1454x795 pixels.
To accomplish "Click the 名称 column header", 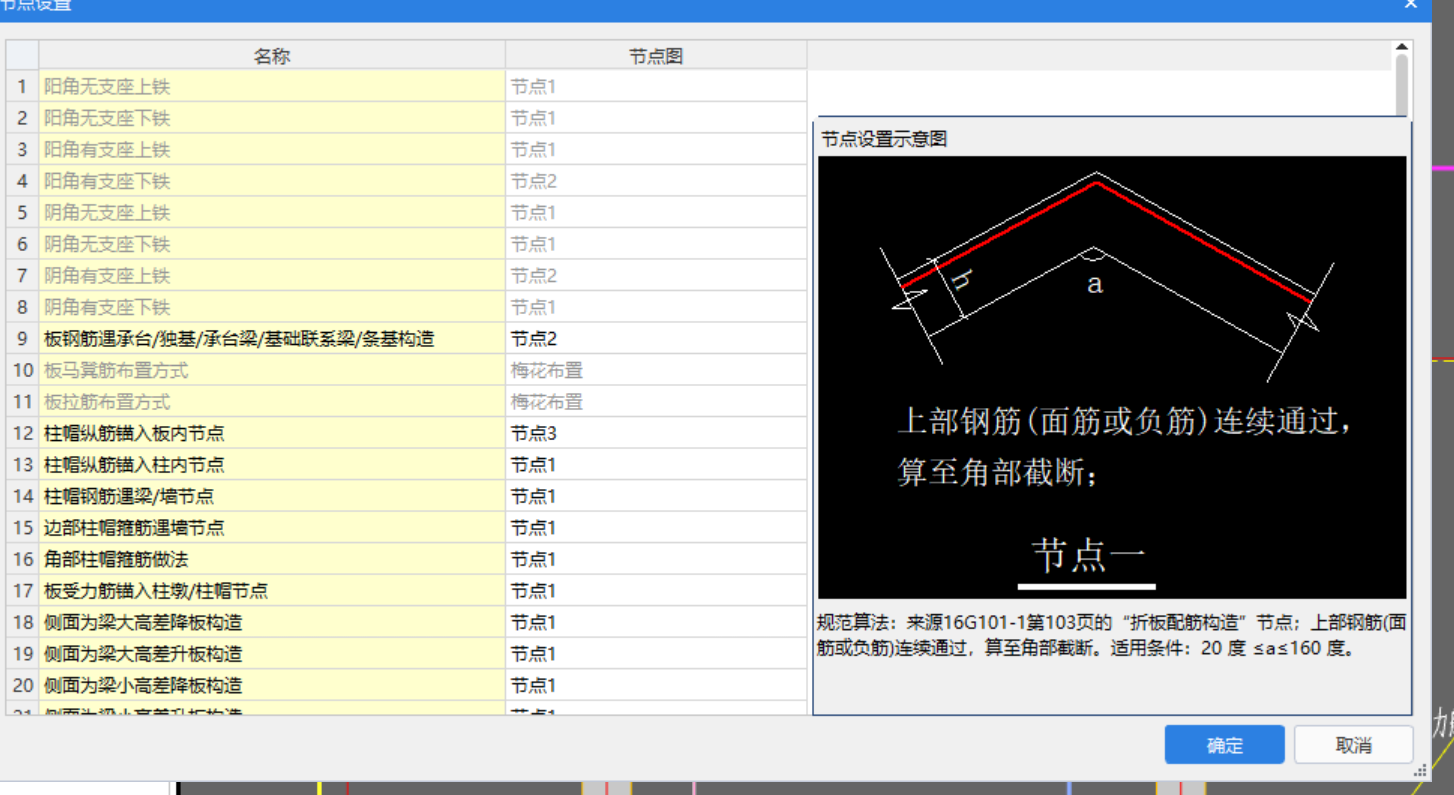I will click(272, 56).
